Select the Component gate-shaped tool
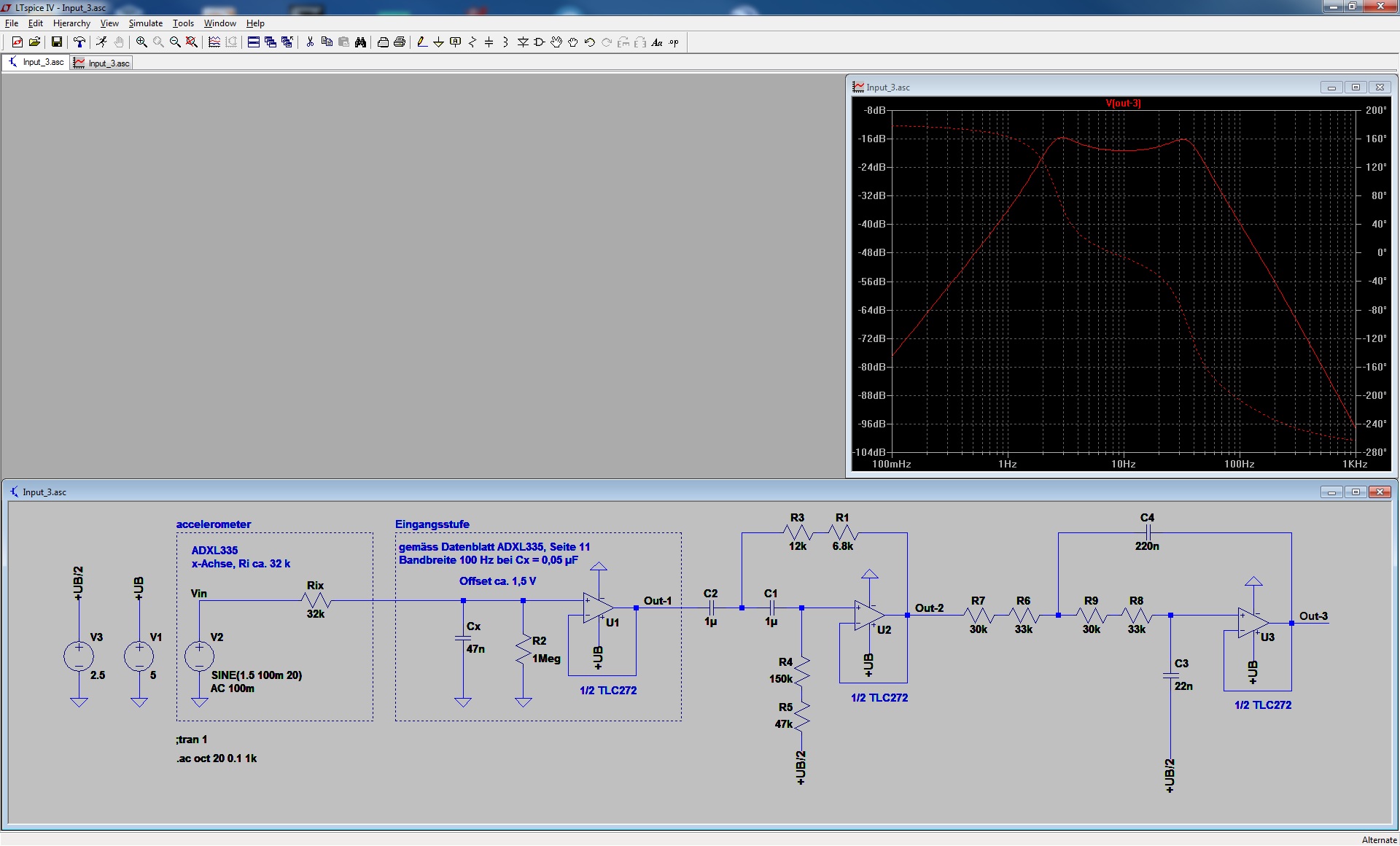The width and height of the screenshot is (1400, 846). pos(540,42)
